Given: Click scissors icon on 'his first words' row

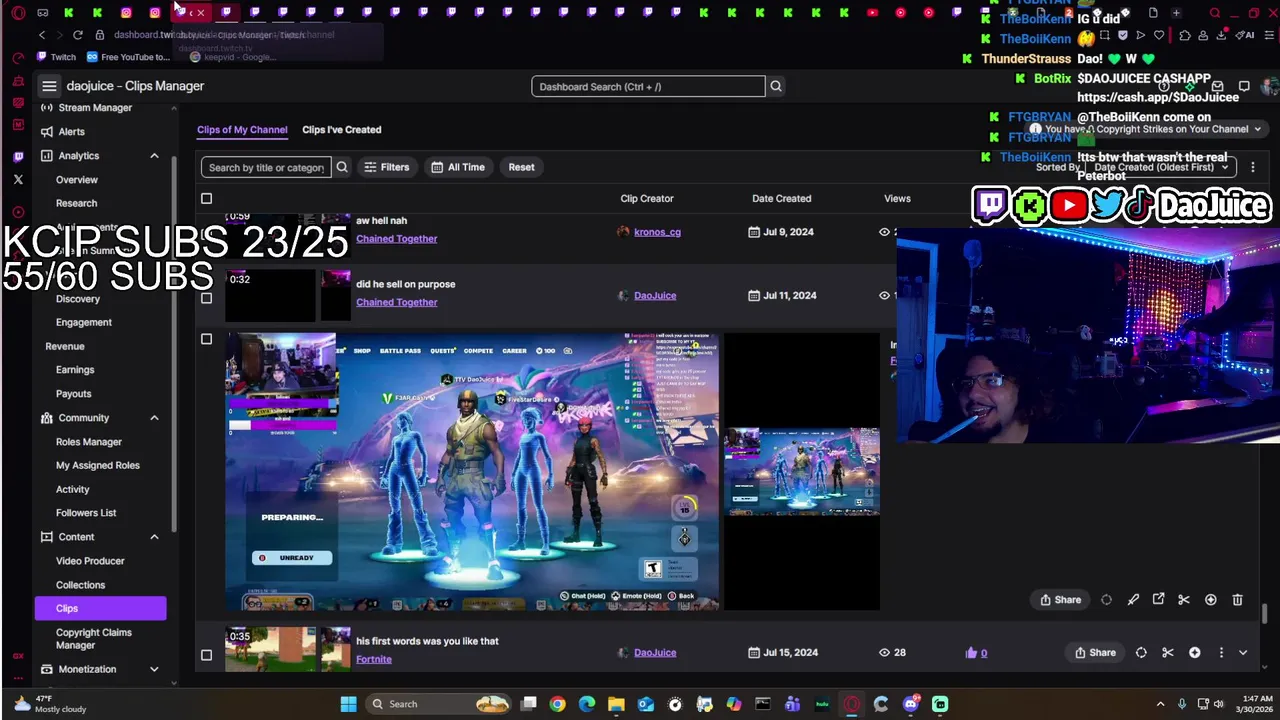Looking at the screenshot, I should [1167, 653].
